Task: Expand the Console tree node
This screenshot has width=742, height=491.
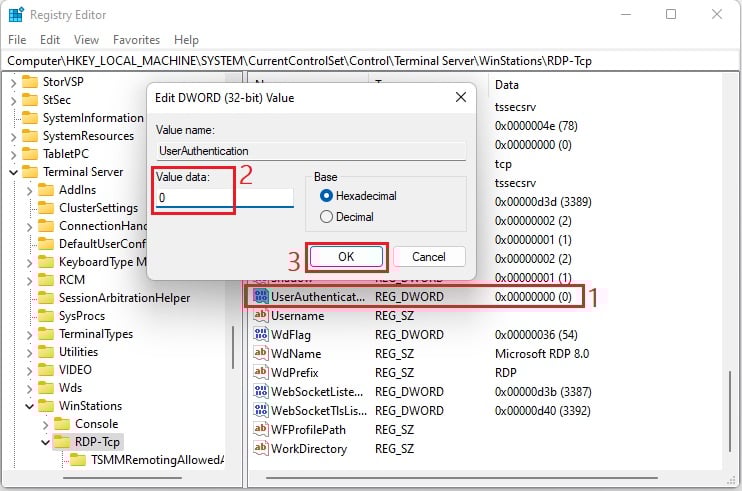Action: coord(45,424)
